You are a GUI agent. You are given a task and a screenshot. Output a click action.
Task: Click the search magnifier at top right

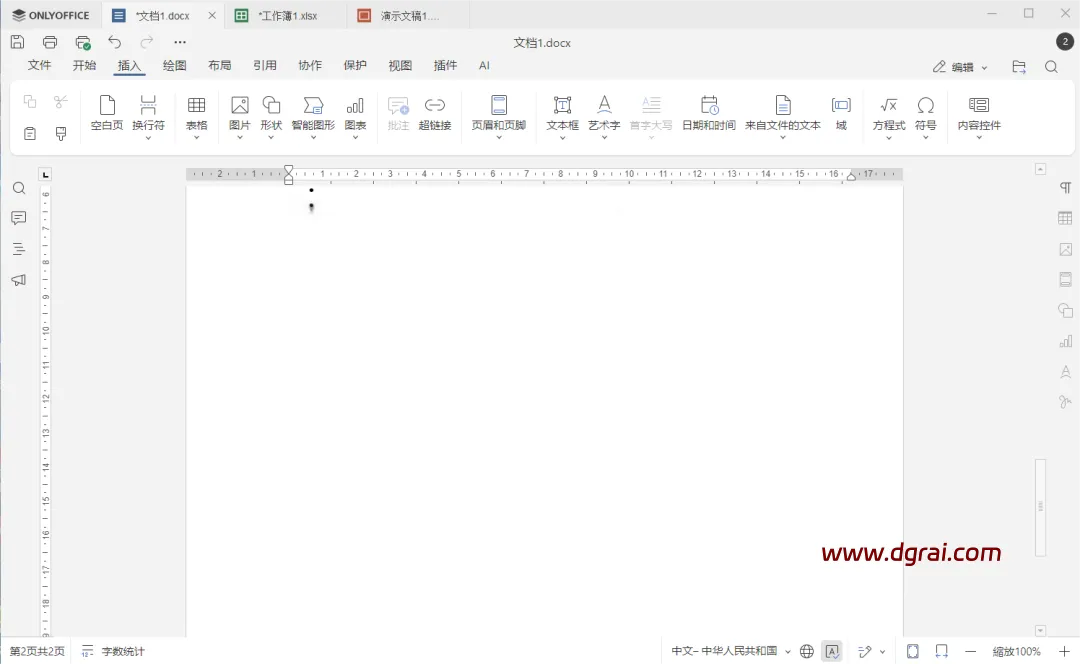tap(1051, 67)
